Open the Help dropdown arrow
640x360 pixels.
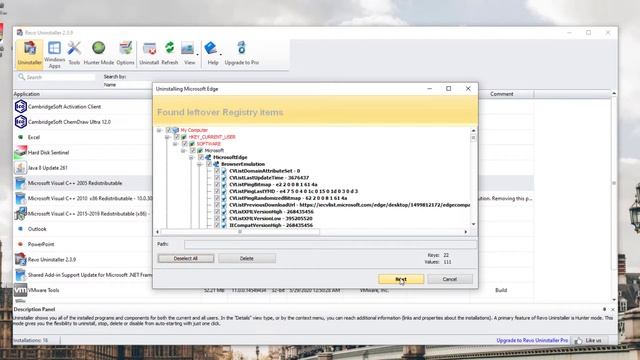click(221, 55)
